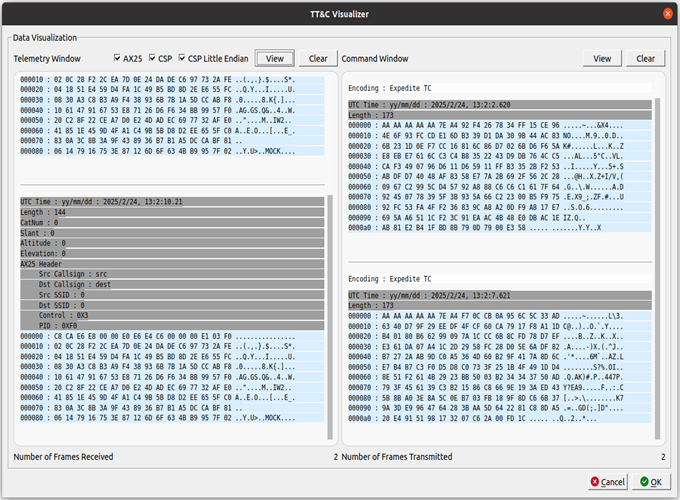Click the PID : 0XF0 row
680x500 pixels.
[x=172, y=326]
